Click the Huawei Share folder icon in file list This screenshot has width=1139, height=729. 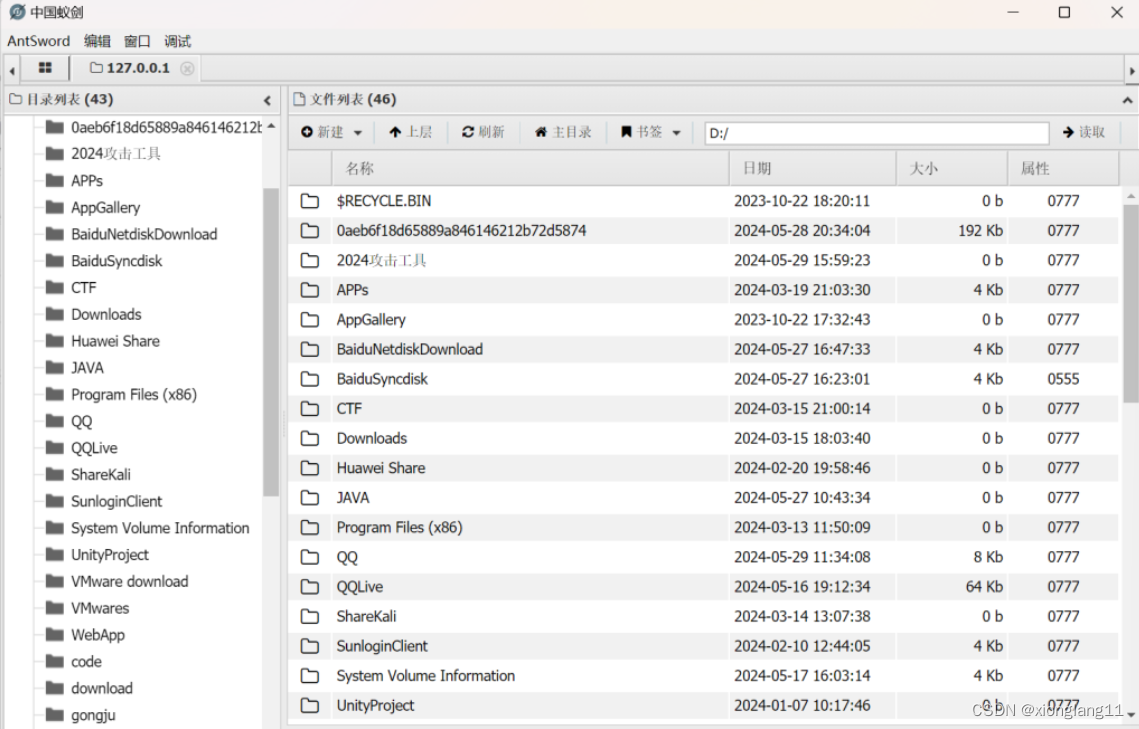(310, 468)
